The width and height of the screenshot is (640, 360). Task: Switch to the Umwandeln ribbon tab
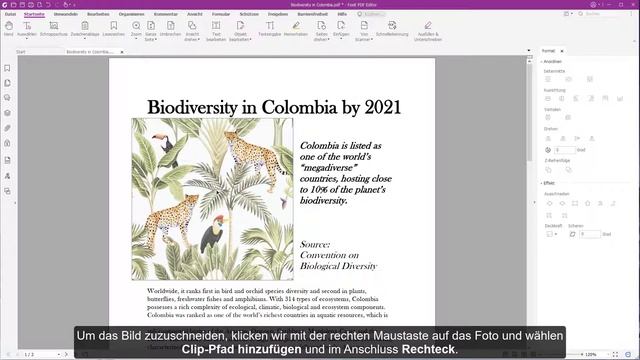[x=66, y=14]
